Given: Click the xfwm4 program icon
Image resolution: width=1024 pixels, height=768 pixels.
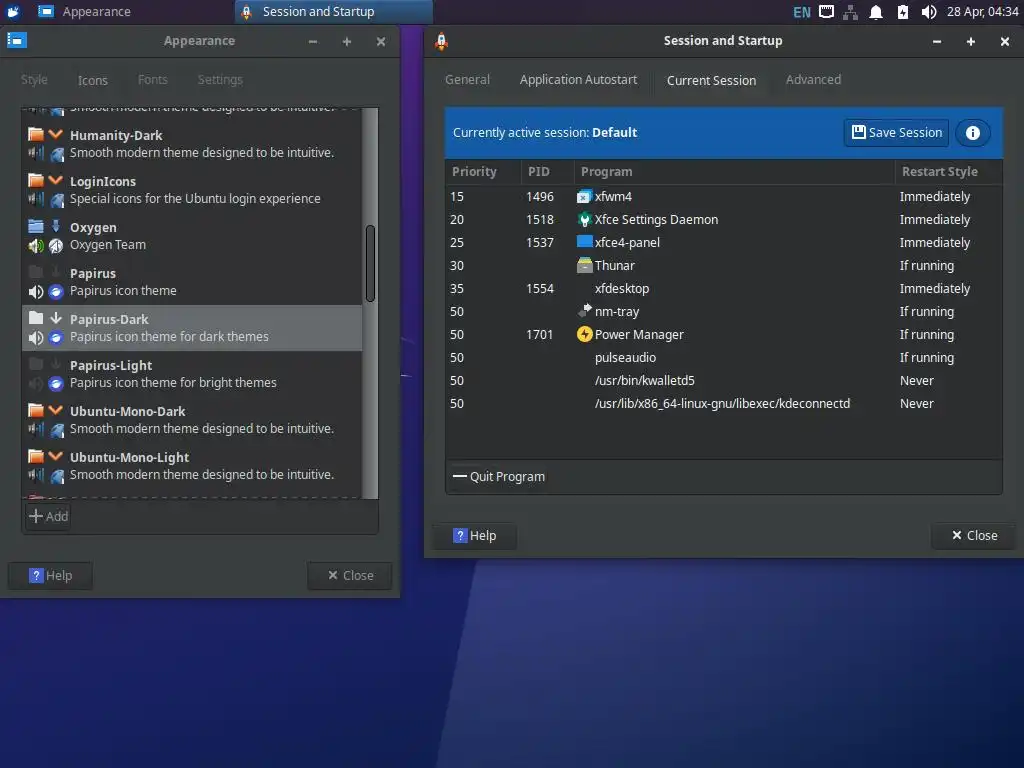Looking at the screenshot, I should coord(584,197).
